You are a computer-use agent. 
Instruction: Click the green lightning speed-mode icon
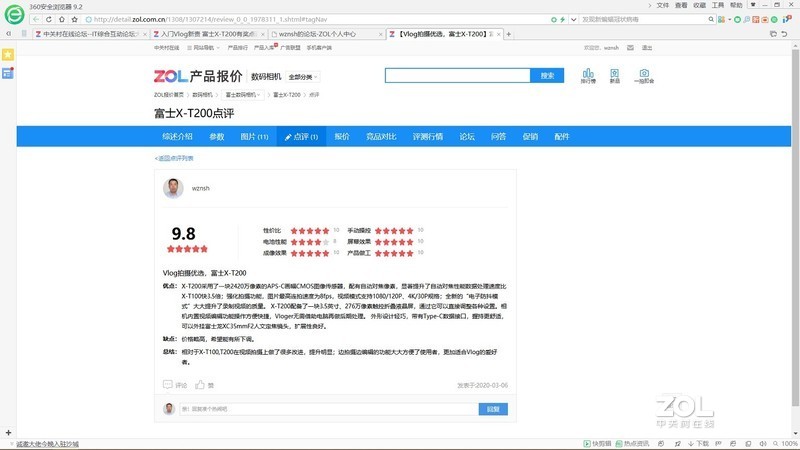click(562, 19)
